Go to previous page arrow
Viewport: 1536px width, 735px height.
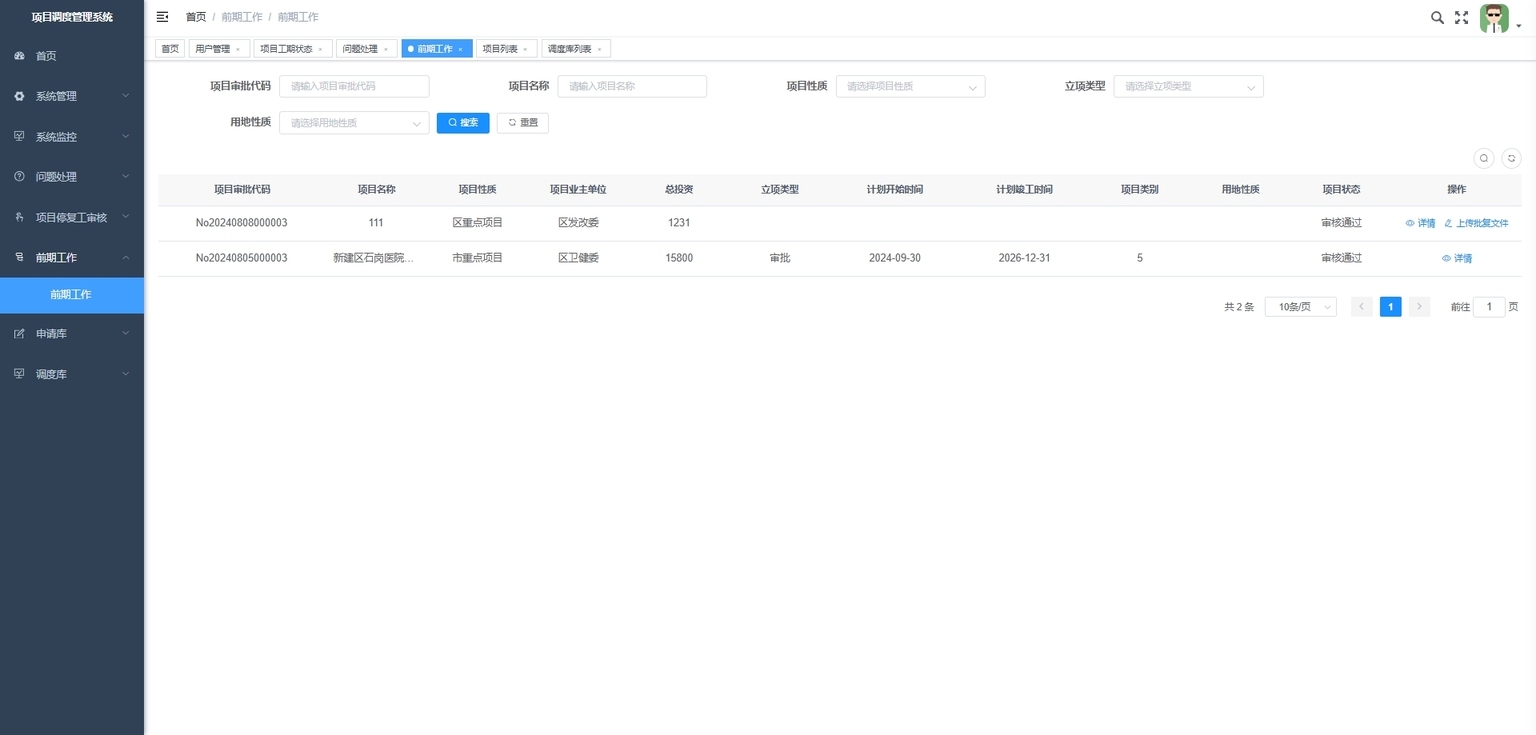tap(1362, 307)
